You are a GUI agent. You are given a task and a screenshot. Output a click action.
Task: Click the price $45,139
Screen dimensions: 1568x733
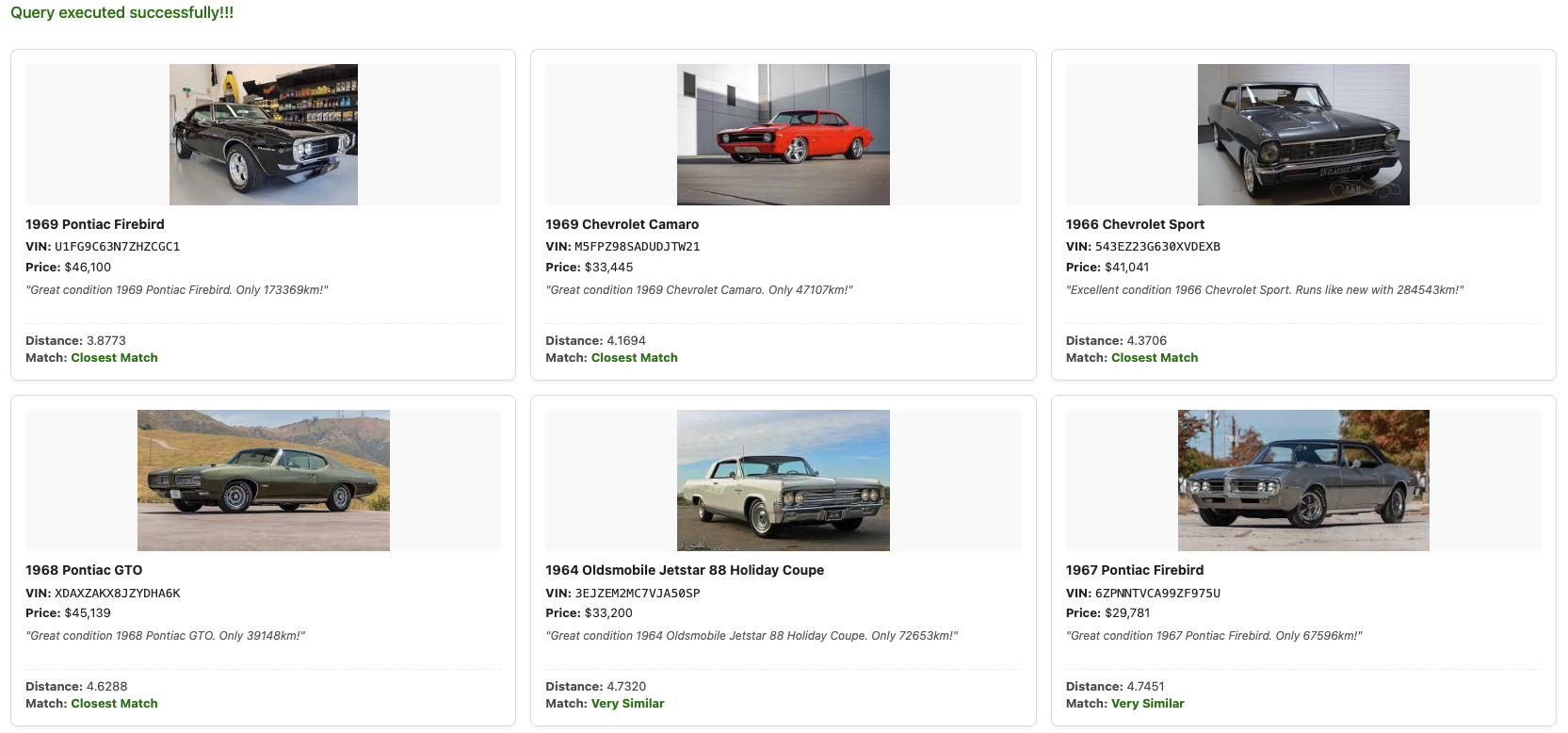coord(88,613)
